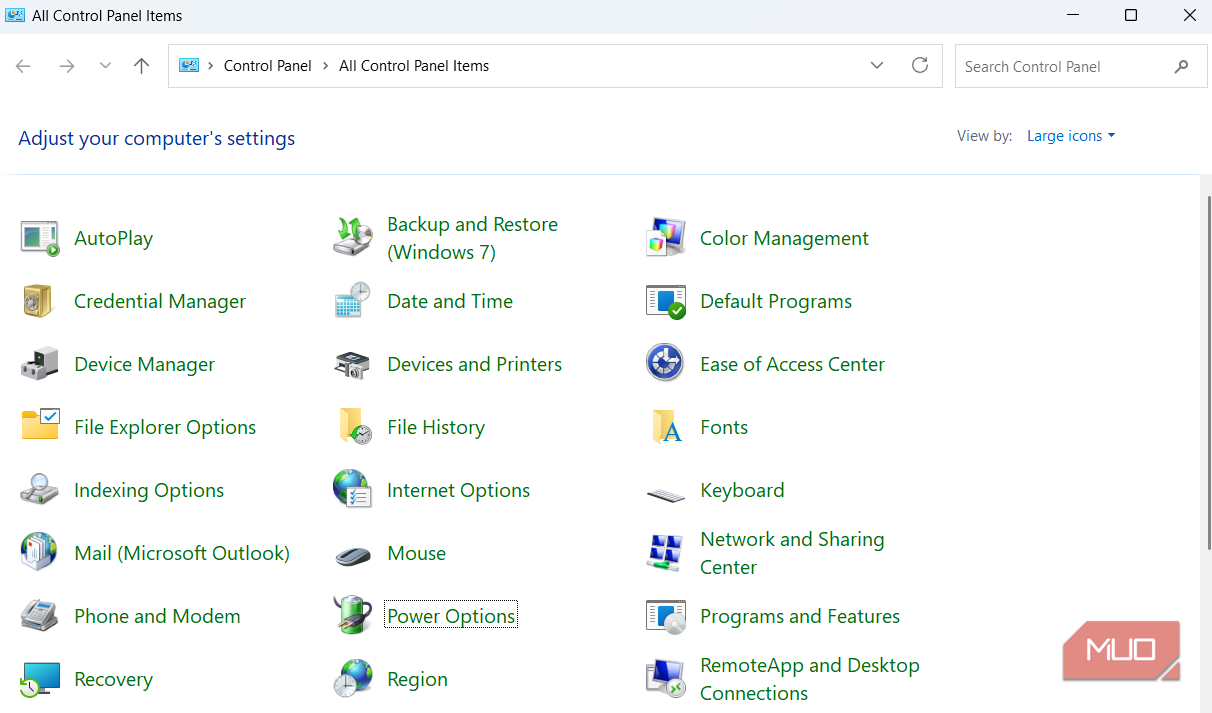Open the Mouse icon
This screenshot has height=713, width=1212.
point(353,555)
